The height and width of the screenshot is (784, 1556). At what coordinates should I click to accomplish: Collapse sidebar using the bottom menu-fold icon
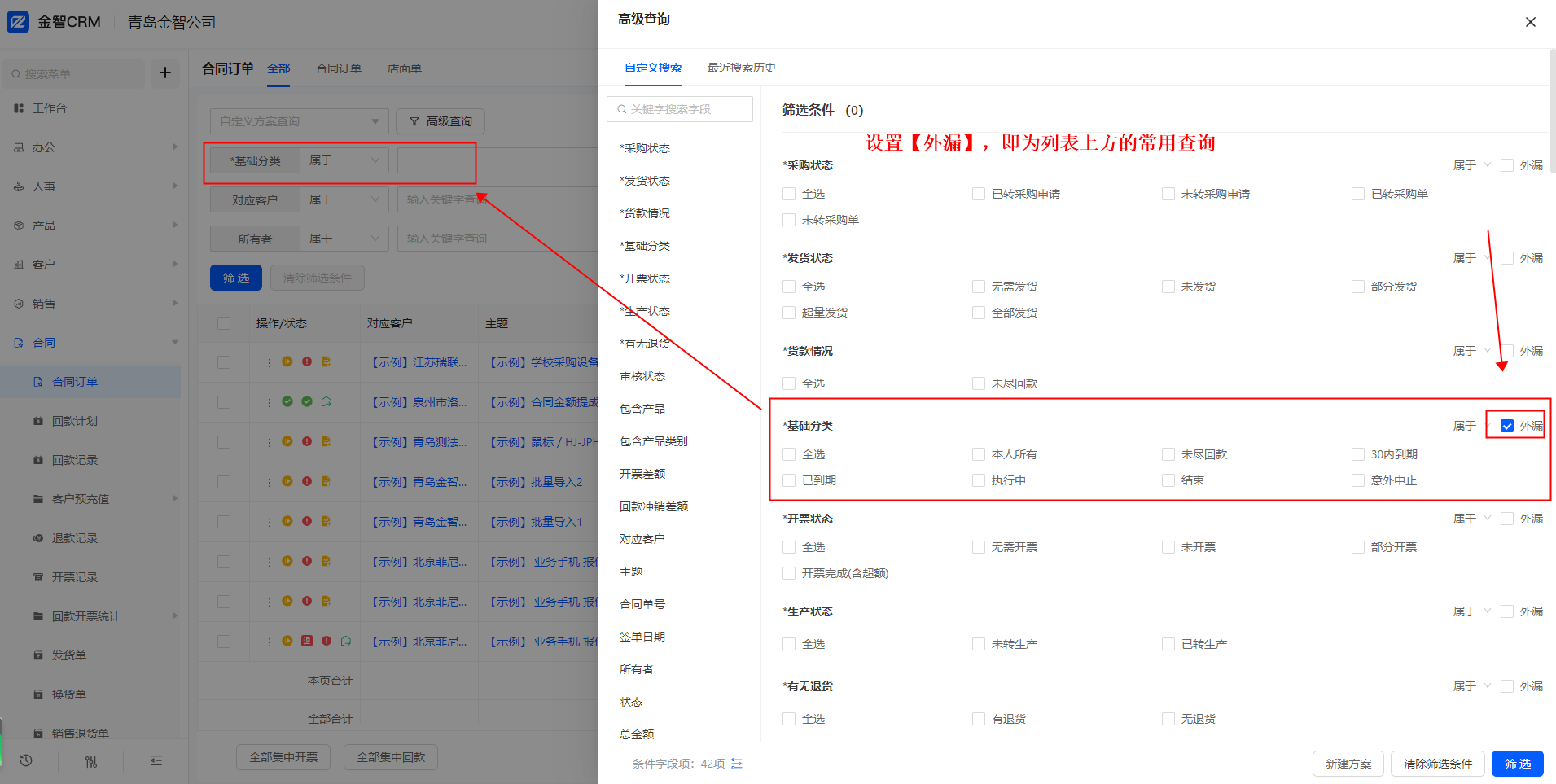(156, 760)
